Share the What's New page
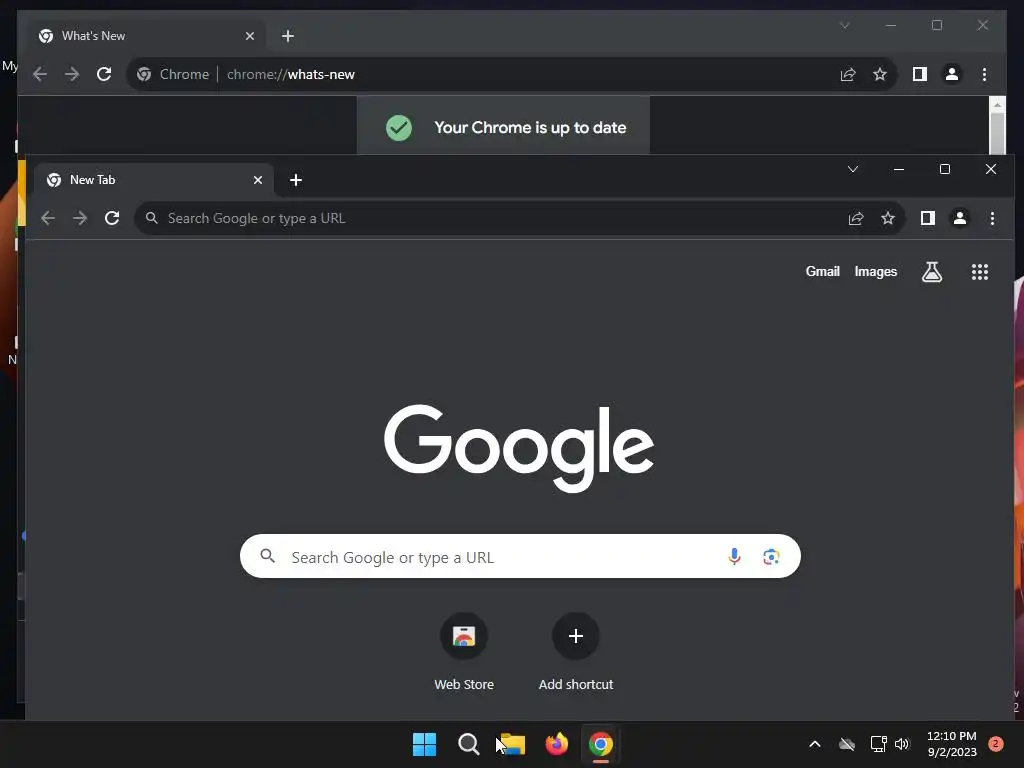The image size is (1024, 768). 848,74
